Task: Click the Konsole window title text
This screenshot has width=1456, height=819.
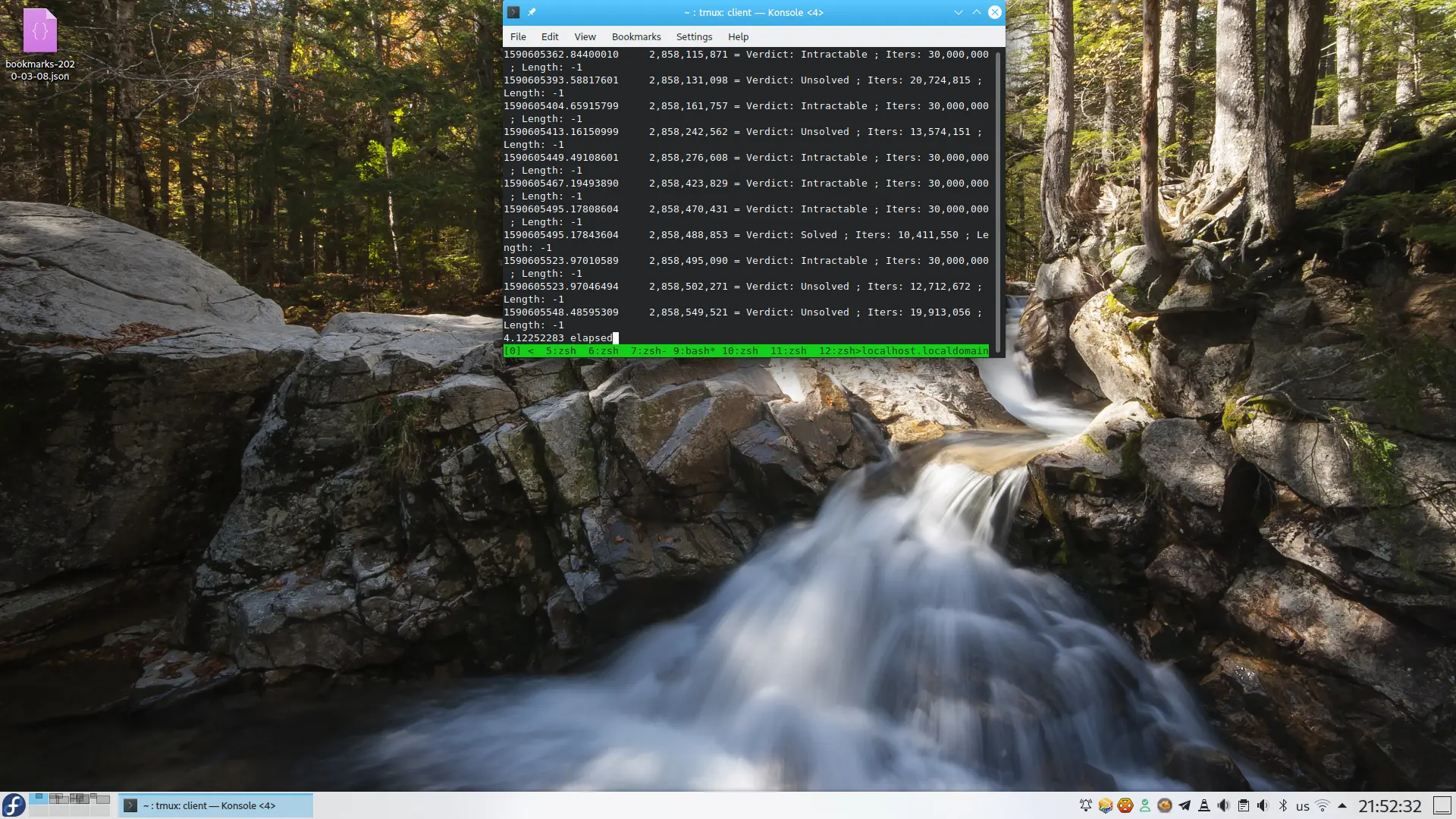Action: 753,12
